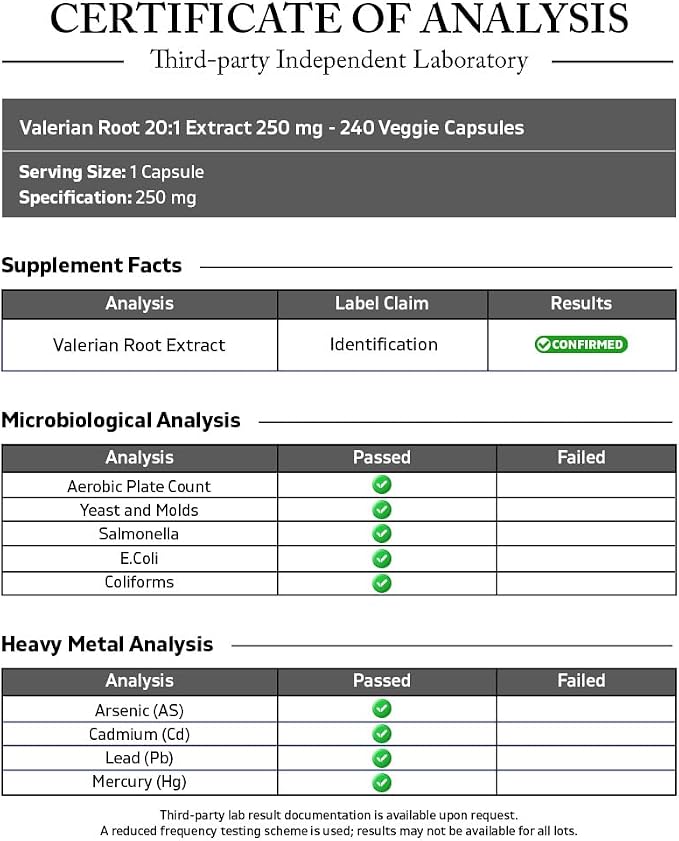Image resolution: width=679 pixels, height=841 pixels.
Task: Click the Arsenic (AS) passed checkmark
Action: click(382, 709)
